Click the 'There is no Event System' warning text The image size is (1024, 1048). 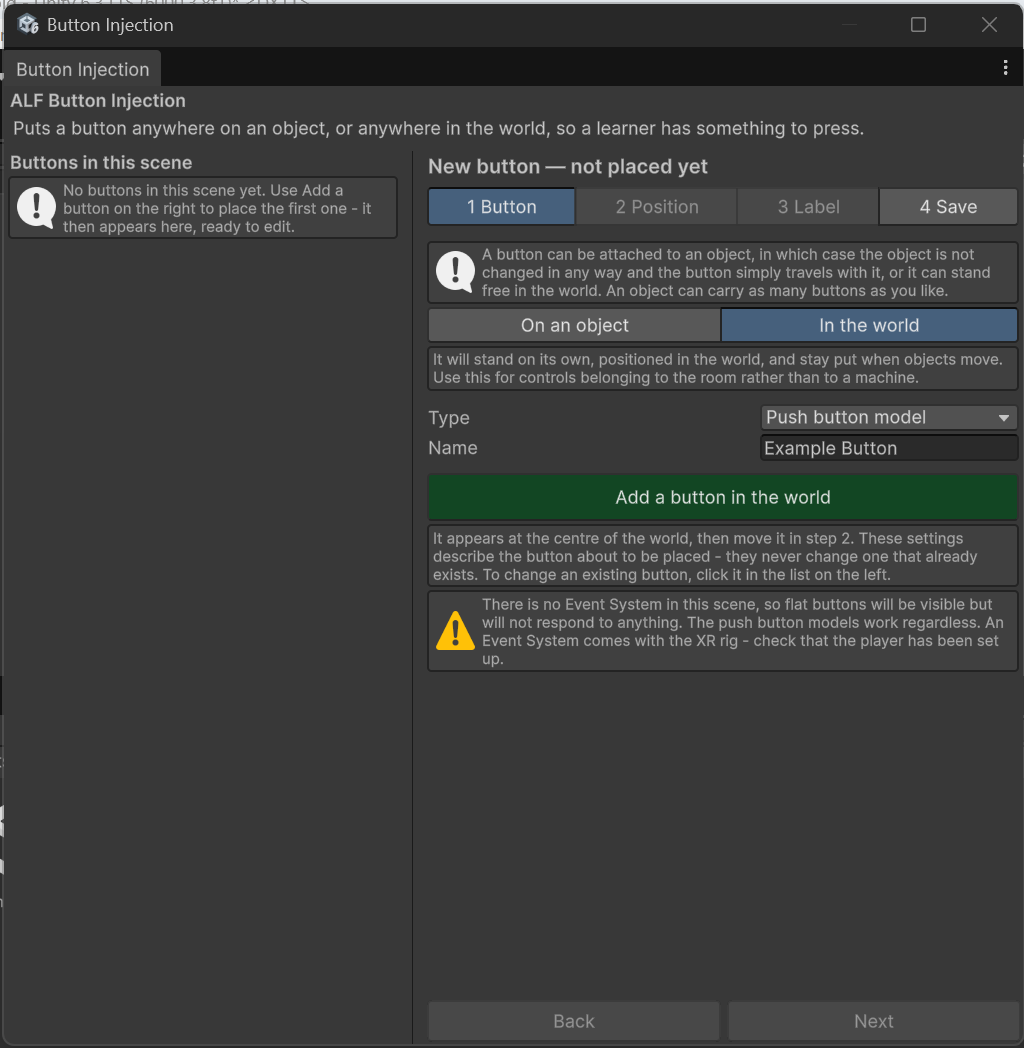click(743, 631)
